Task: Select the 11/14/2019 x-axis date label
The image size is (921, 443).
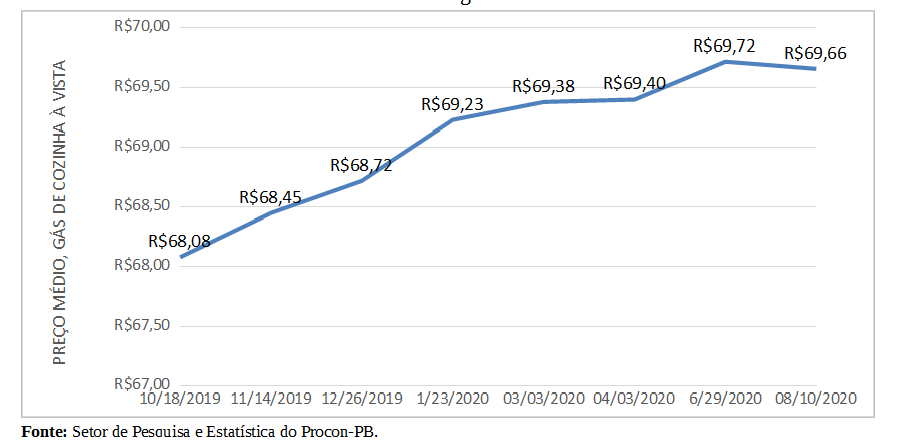Action: point(271,398)
